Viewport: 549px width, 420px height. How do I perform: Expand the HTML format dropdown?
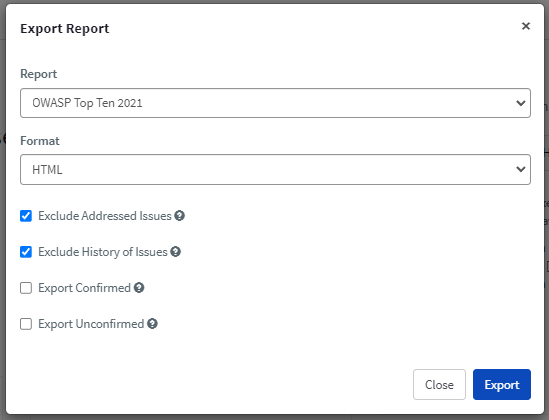(275, 169)
